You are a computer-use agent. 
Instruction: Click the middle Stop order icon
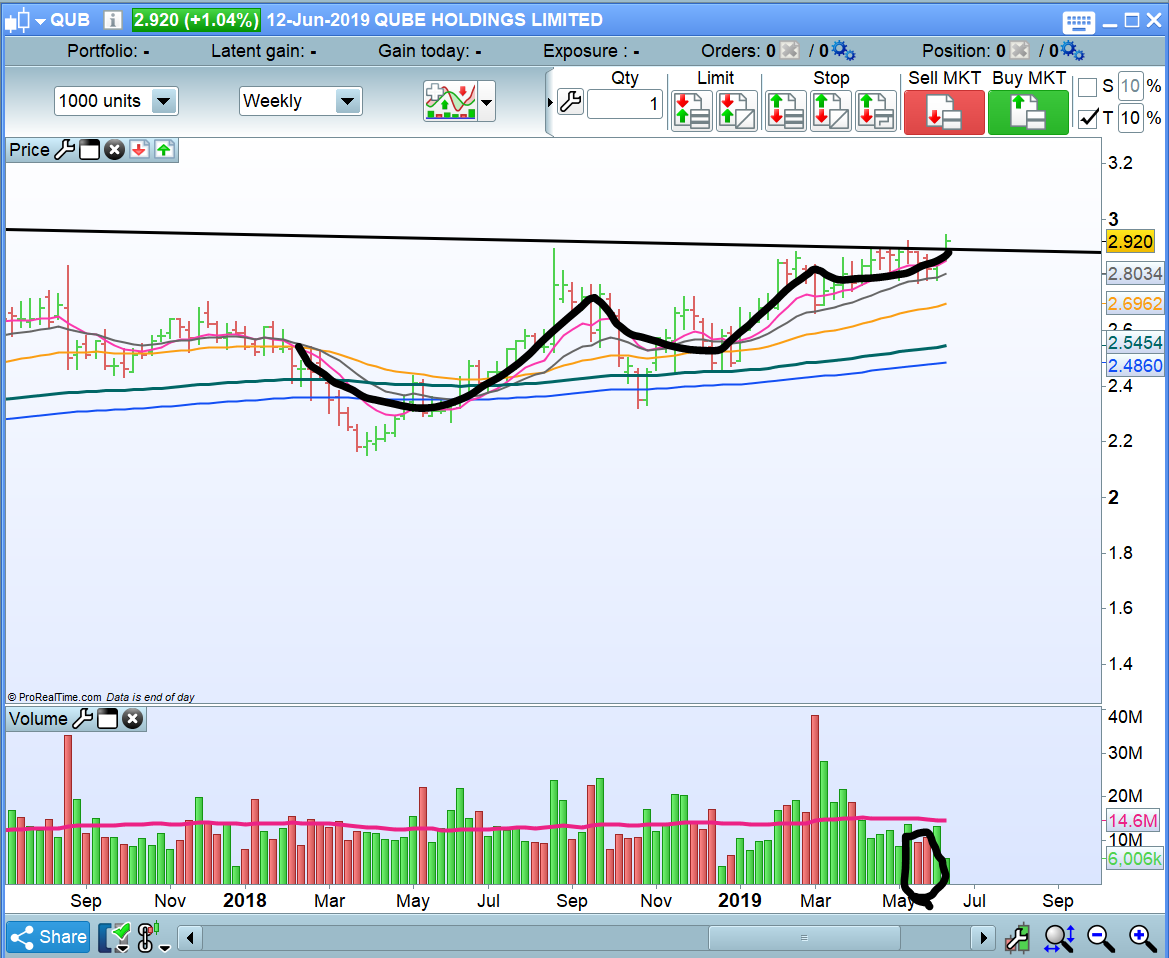click(831, 111)
